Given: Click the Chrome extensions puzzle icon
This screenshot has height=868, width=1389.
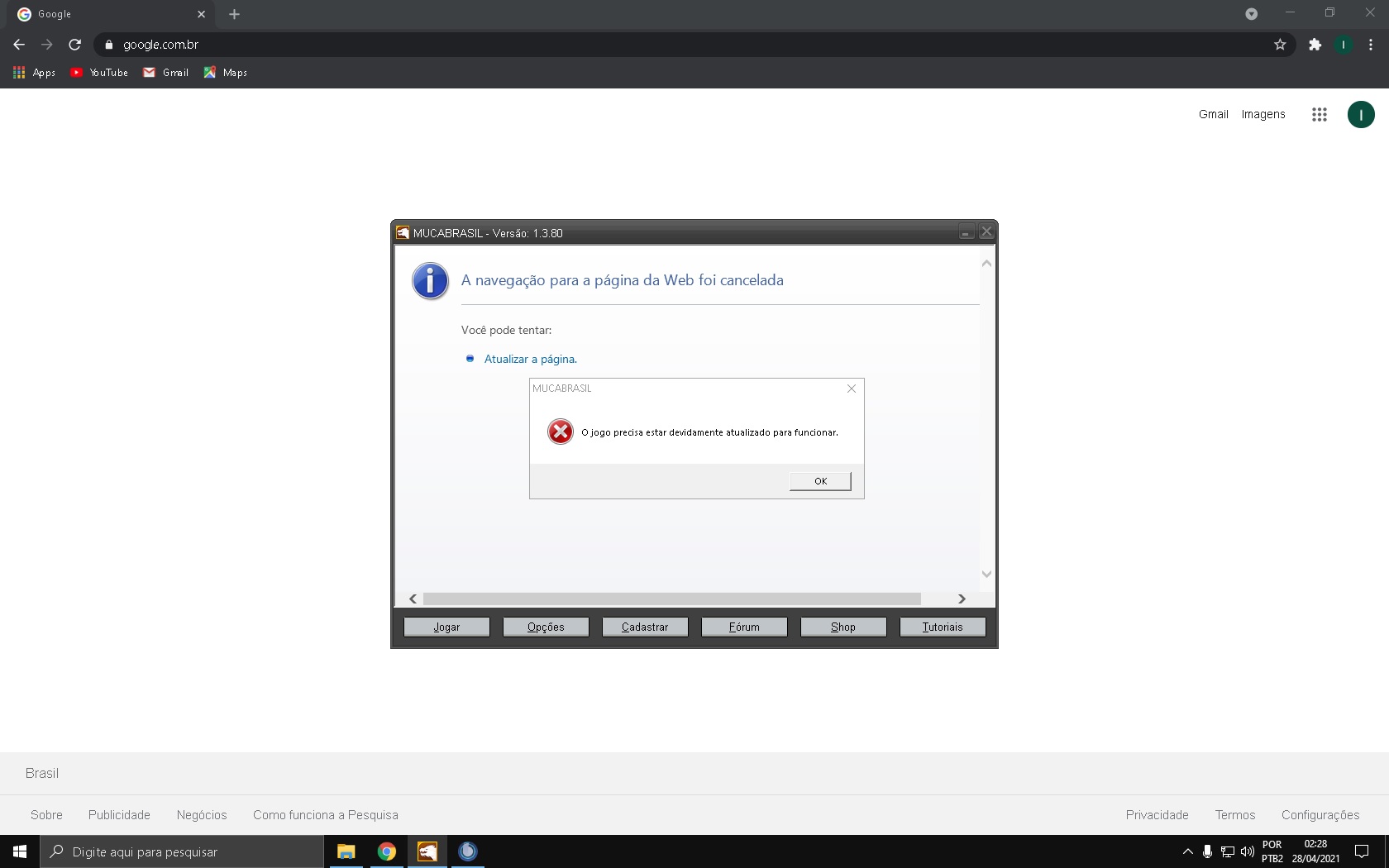Looking at the screenshot, I should 1315,45.
